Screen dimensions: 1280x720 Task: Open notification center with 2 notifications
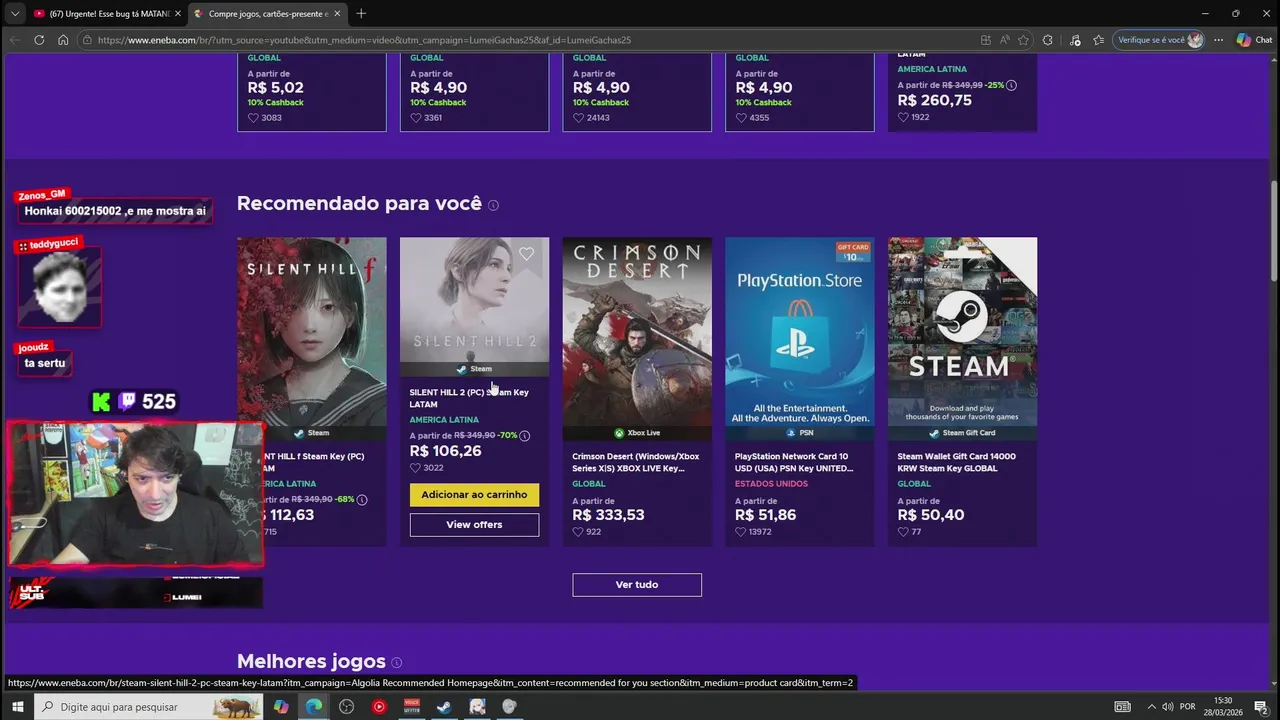(1262, 707)
